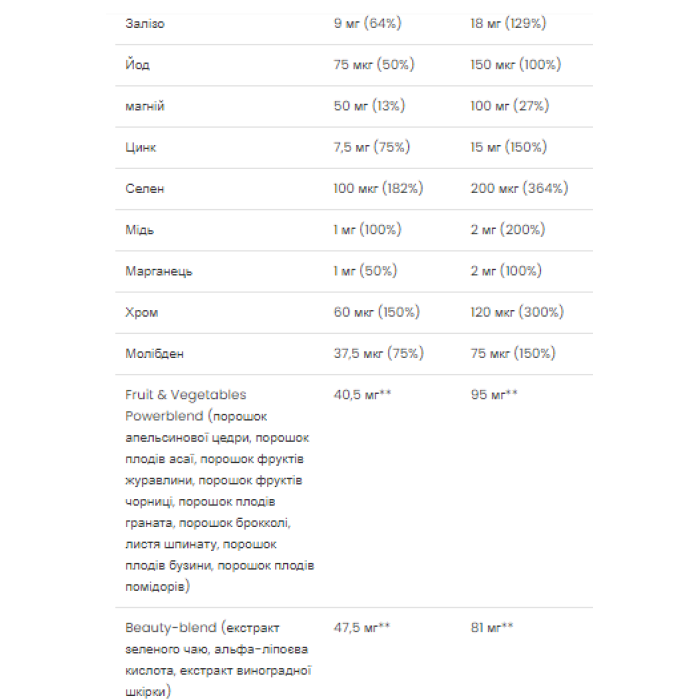Click the 7,5 мг (75%) zinc value
The width and height of the screenshot is (700, 700).
[x=371, y=147]
